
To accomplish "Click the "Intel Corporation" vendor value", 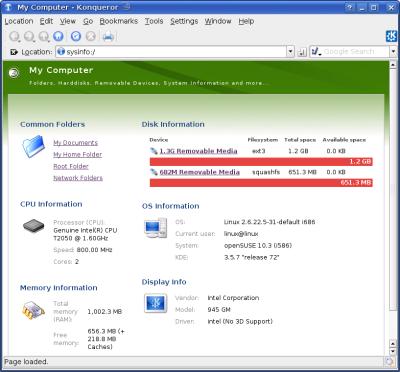I will [233, 298].
